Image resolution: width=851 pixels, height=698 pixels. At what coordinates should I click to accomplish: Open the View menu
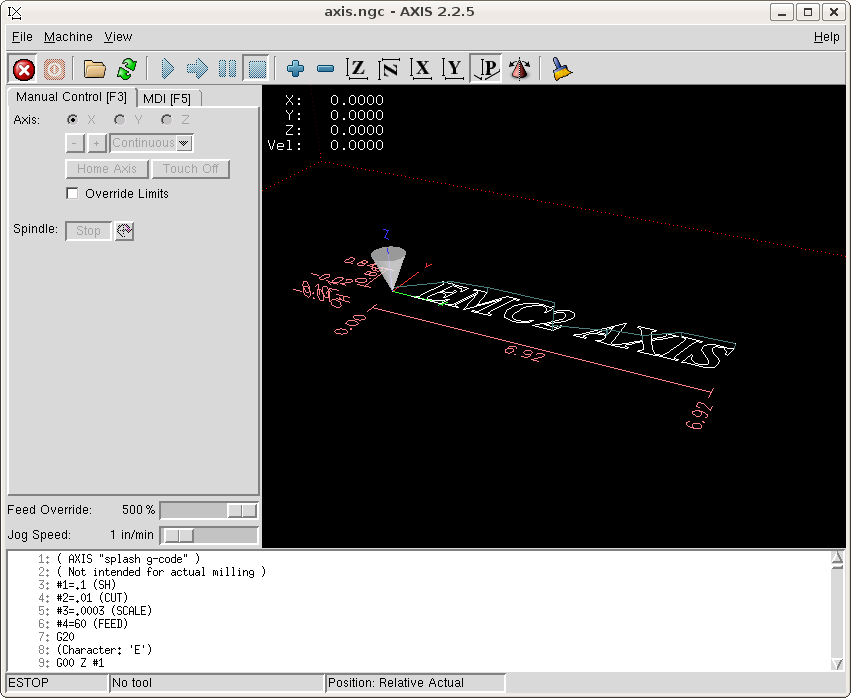click(118, 37)
